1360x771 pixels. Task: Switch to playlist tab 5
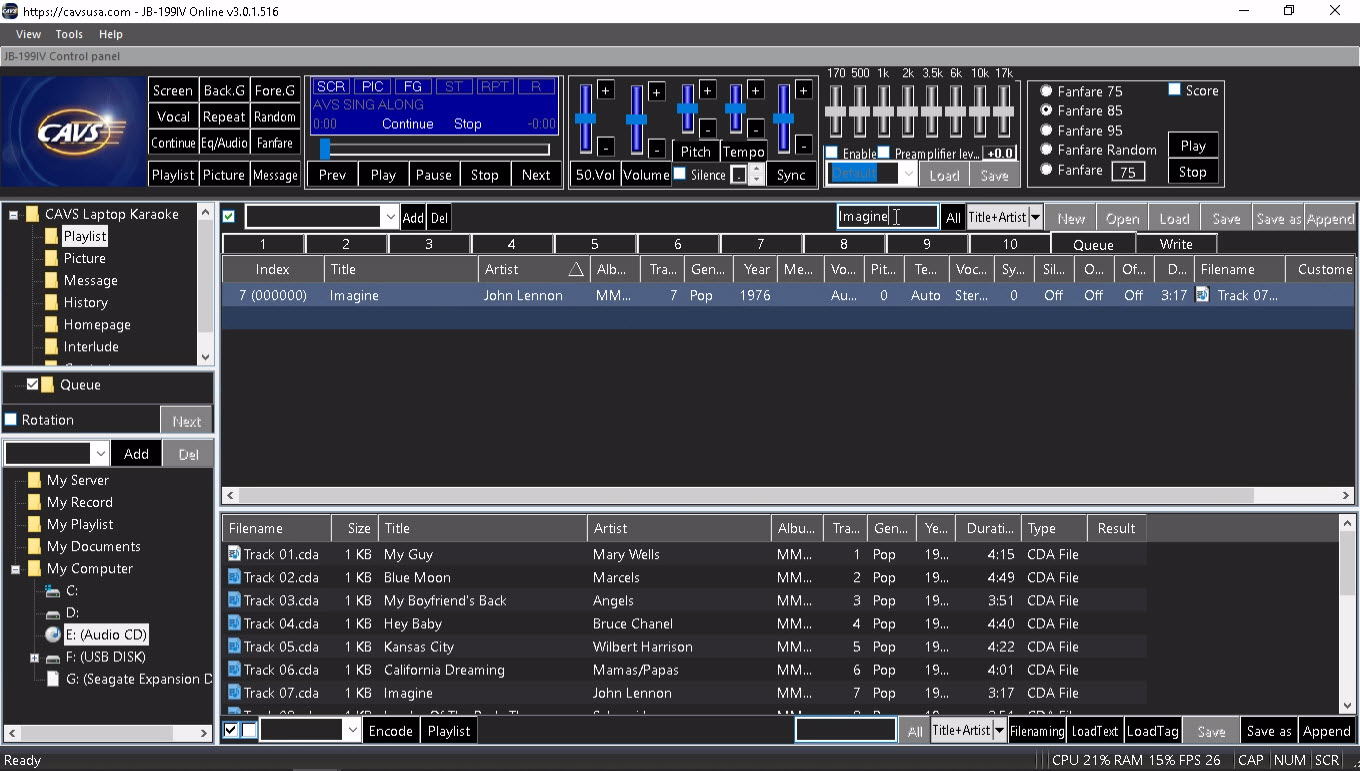point(594,244)
